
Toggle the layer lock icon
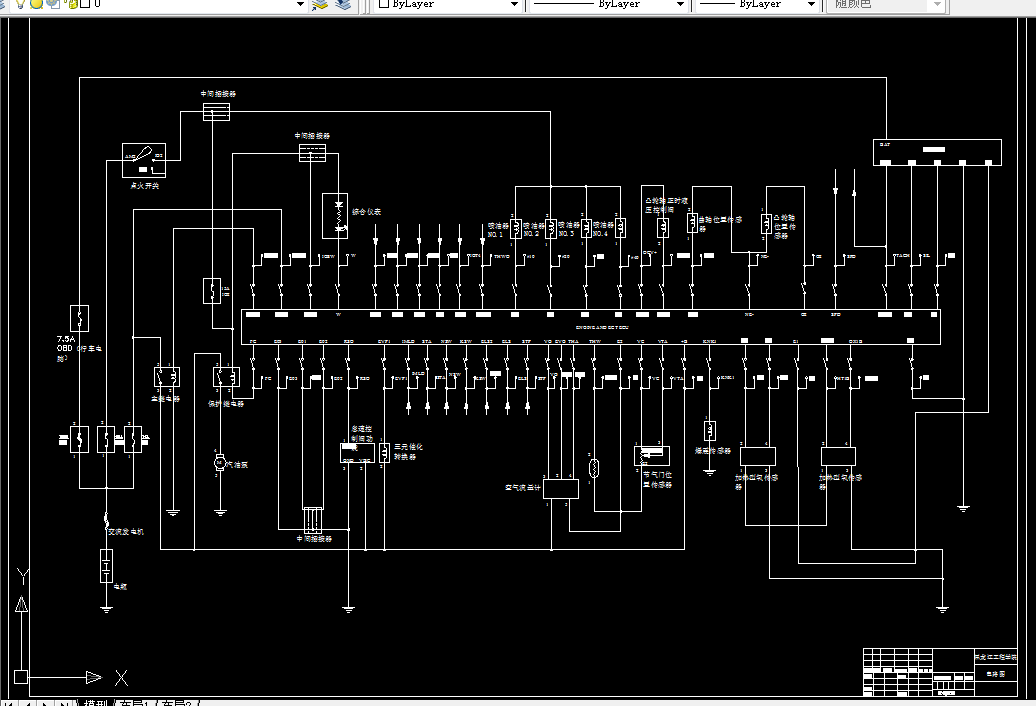(x=71, y=4)
